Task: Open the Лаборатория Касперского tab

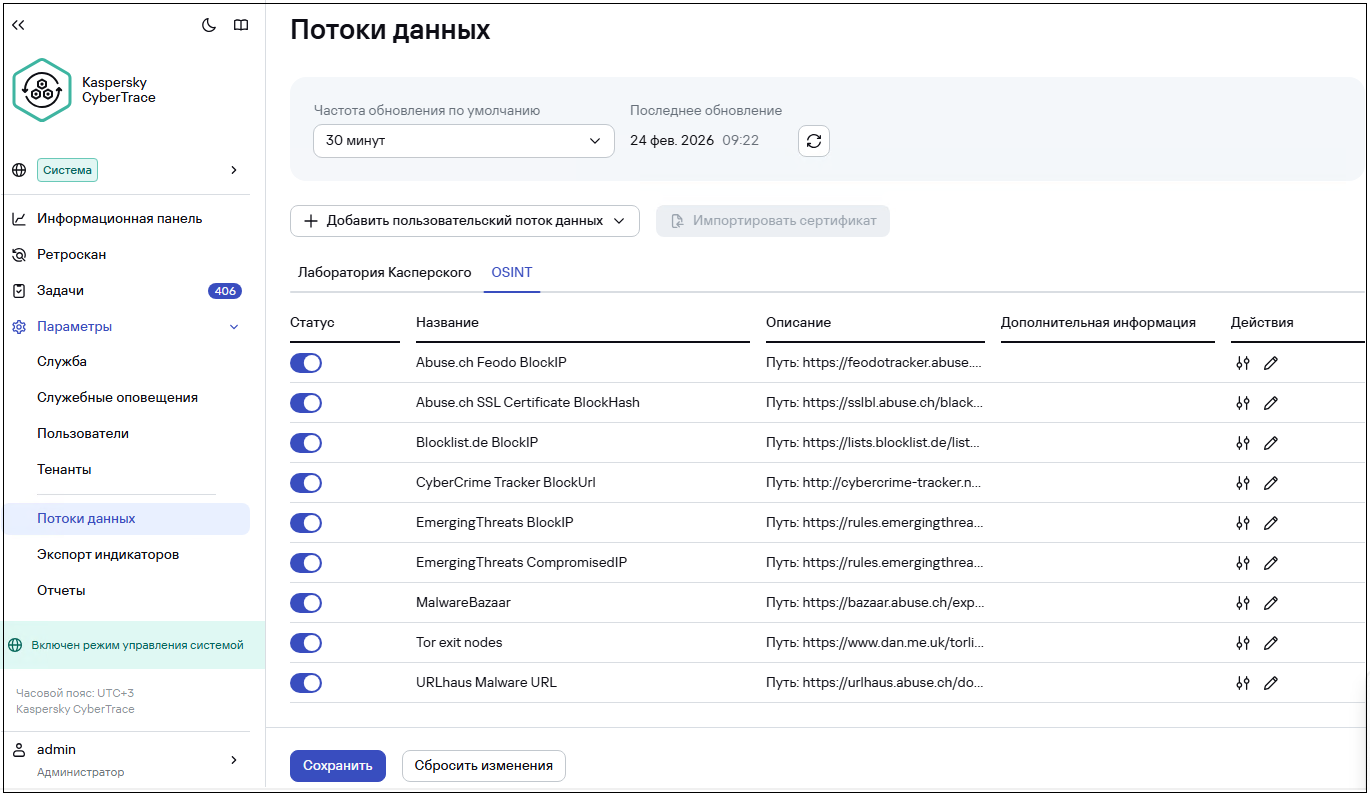Action: pos(384,272)
